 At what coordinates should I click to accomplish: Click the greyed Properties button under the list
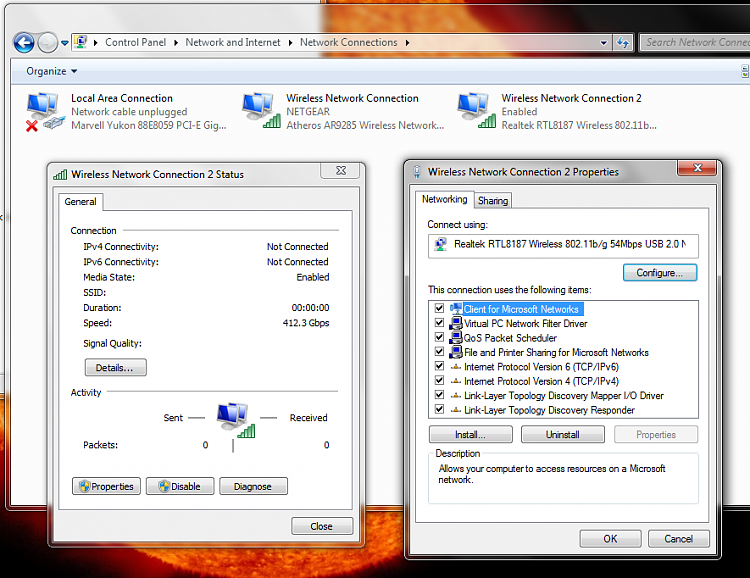coord(656,434)
